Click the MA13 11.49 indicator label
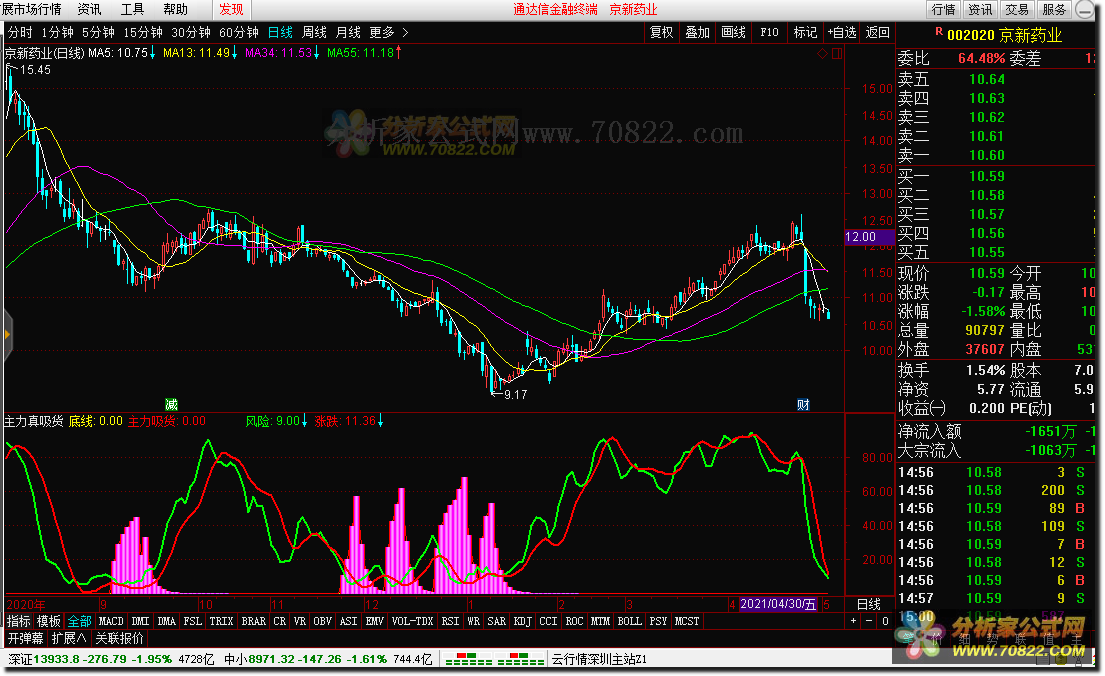The height and width of the screenshot is (676, 1105). click(x=199, y=53)
